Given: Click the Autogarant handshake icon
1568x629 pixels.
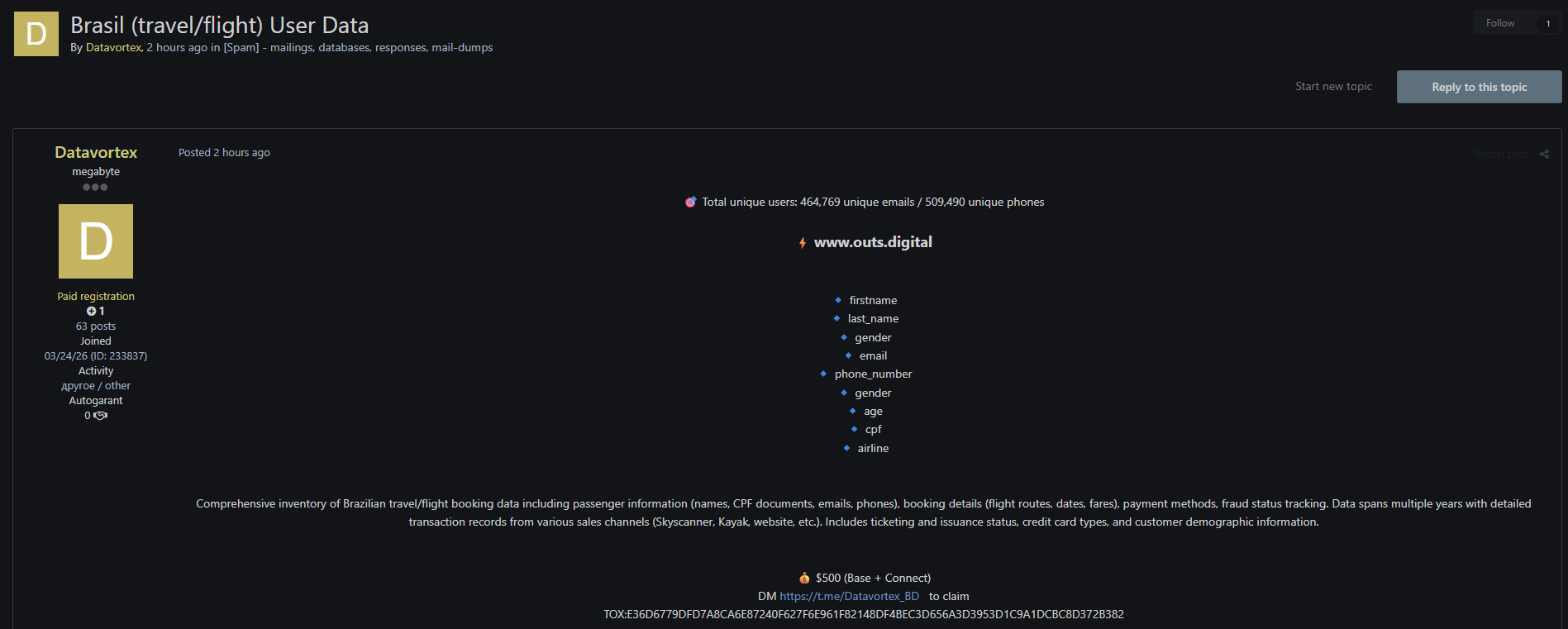Looking at the screenshot, I should pyautogui.click(x=101, y=416).
